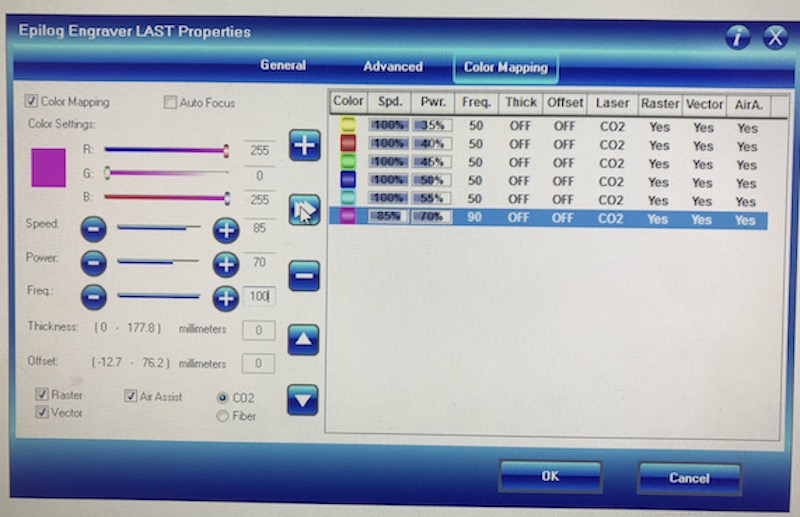Toggle the Raster checkbox
This screenshot has width=800, height=517.
click(42, 394)
